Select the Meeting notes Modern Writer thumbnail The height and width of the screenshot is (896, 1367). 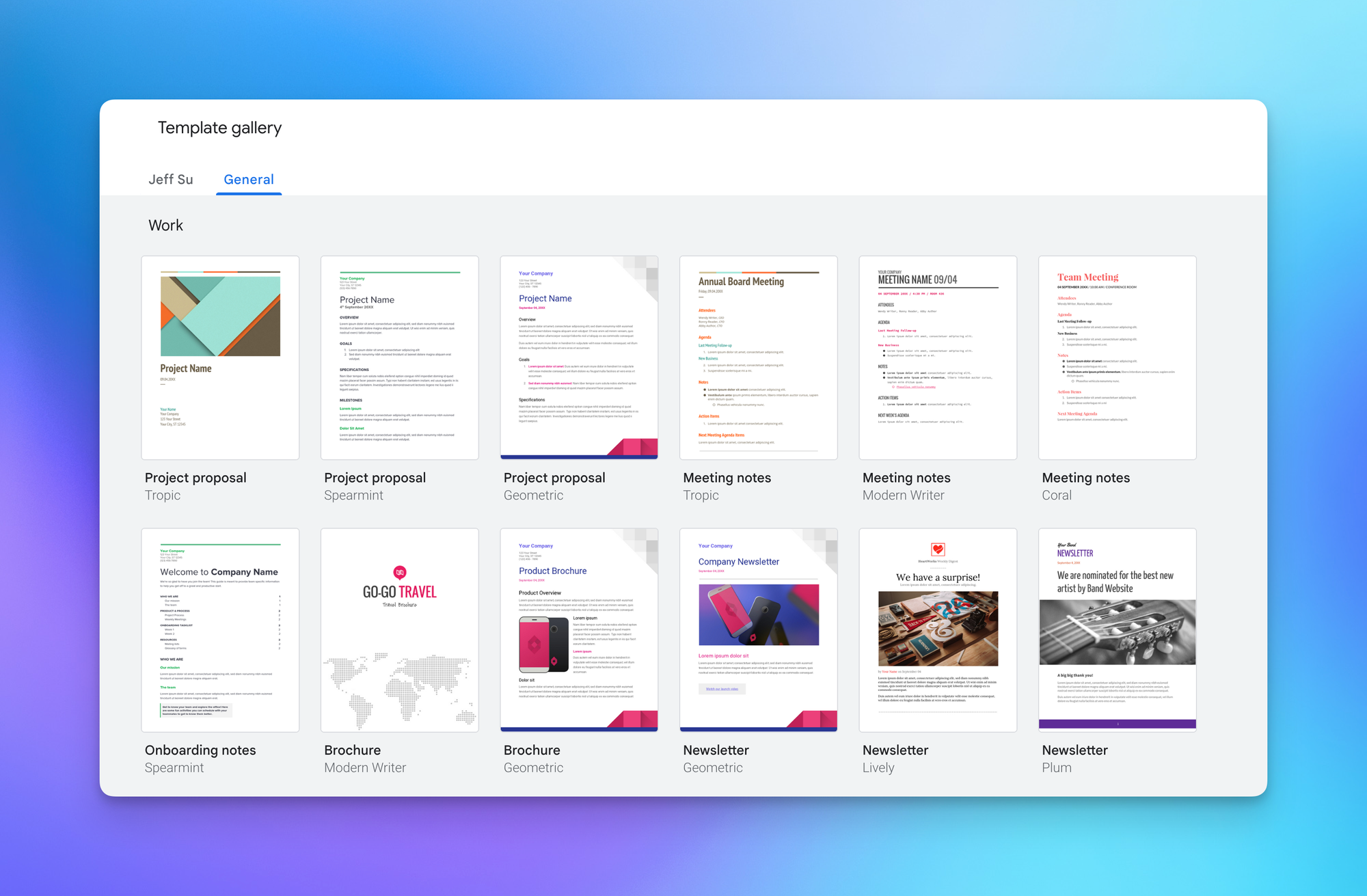[x=938, y=357]
